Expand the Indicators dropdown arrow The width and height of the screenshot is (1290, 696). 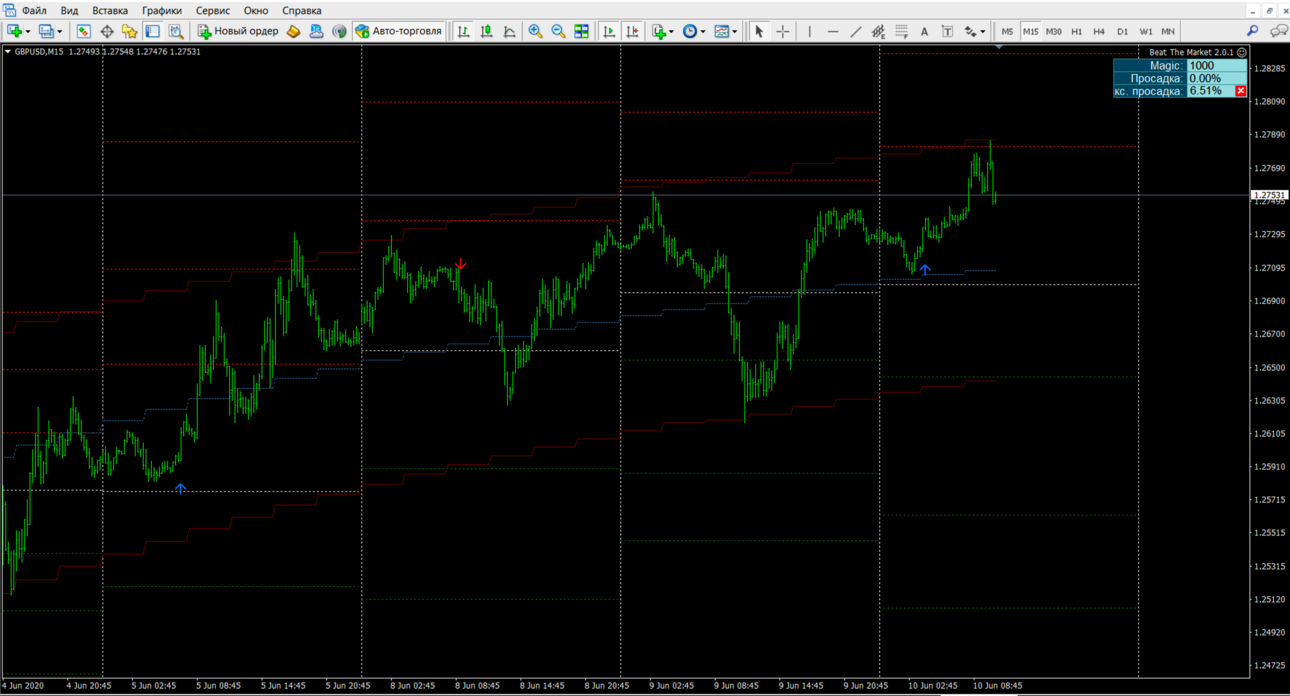672,31
